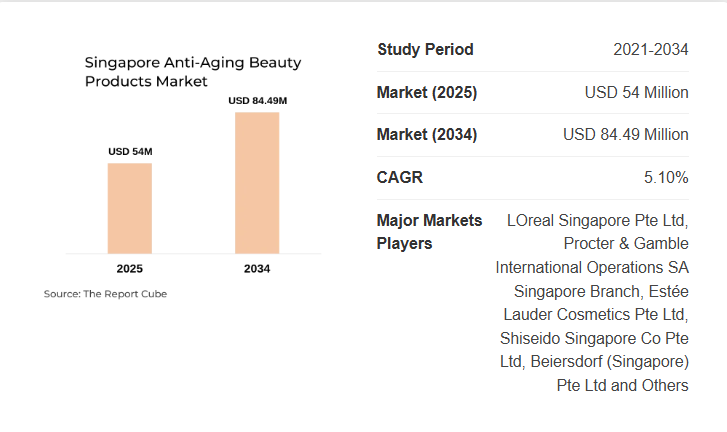Select the USD 54 Million table value
This screenshot has height=432, width=727.
click(x=636, y=93)
